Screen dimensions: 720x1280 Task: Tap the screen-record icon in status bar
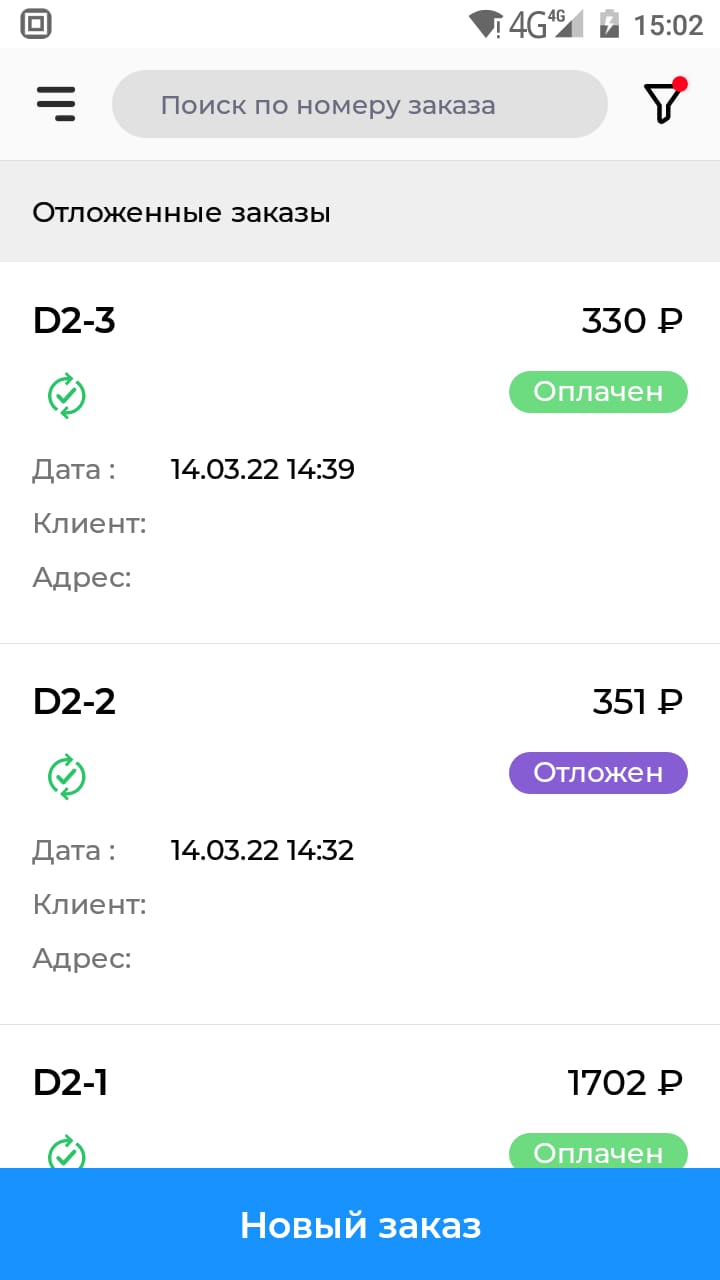tap(36, 24)
